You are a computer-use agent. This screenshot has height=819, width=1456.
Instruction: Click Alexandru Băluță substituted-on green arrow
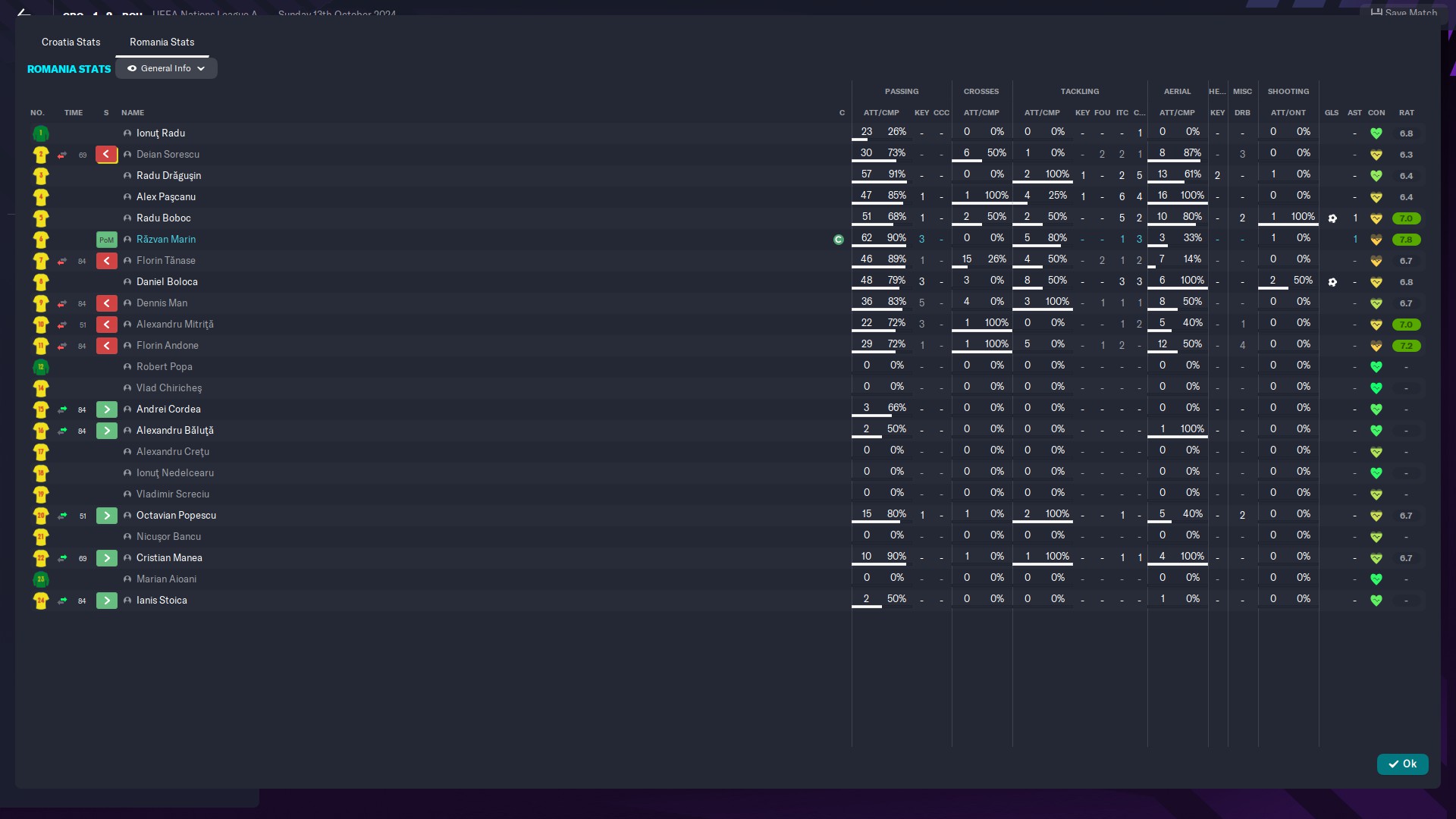click(106, 430)
